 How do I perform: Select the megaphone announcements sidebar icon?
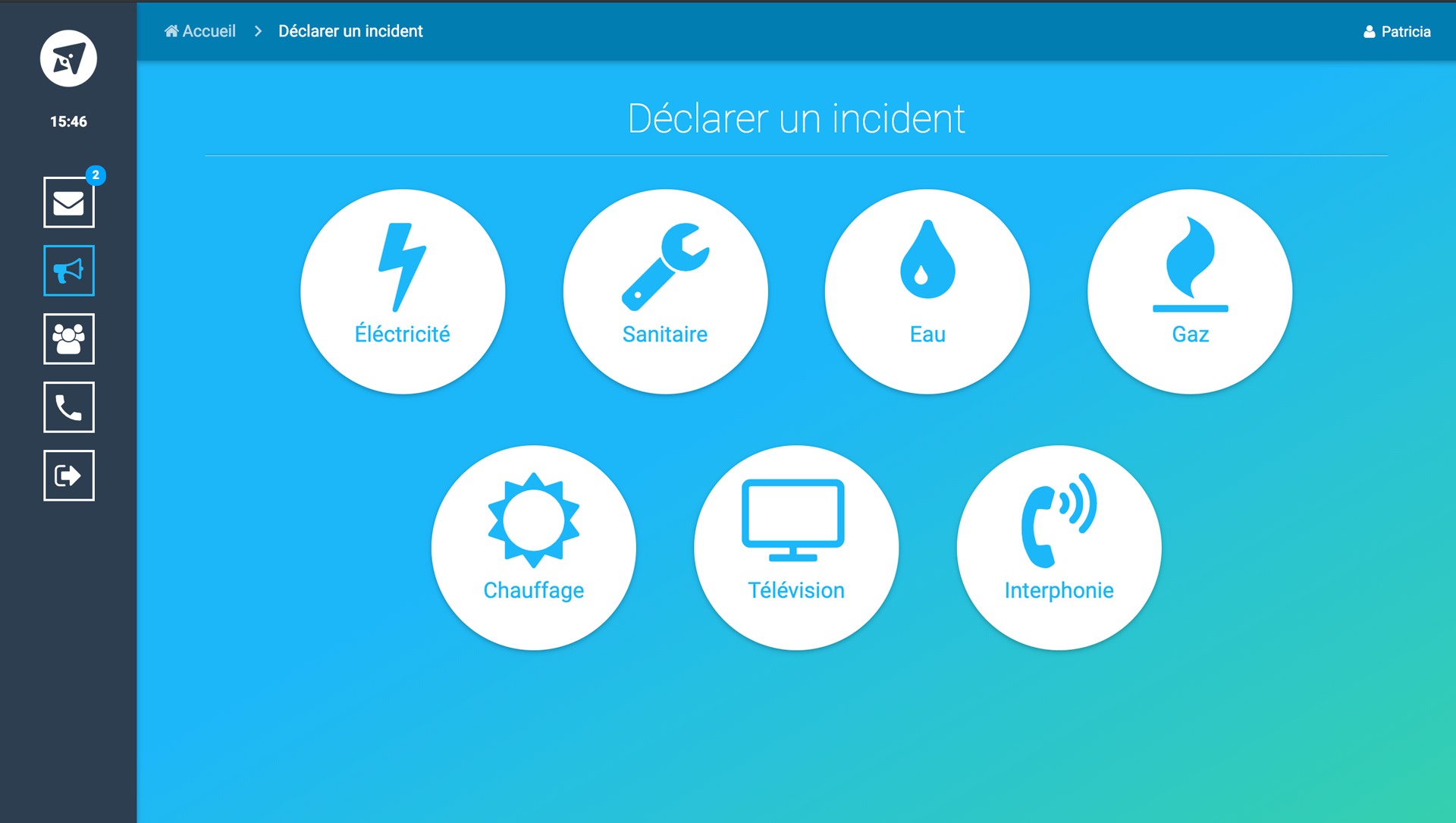(x=68, y=271)
